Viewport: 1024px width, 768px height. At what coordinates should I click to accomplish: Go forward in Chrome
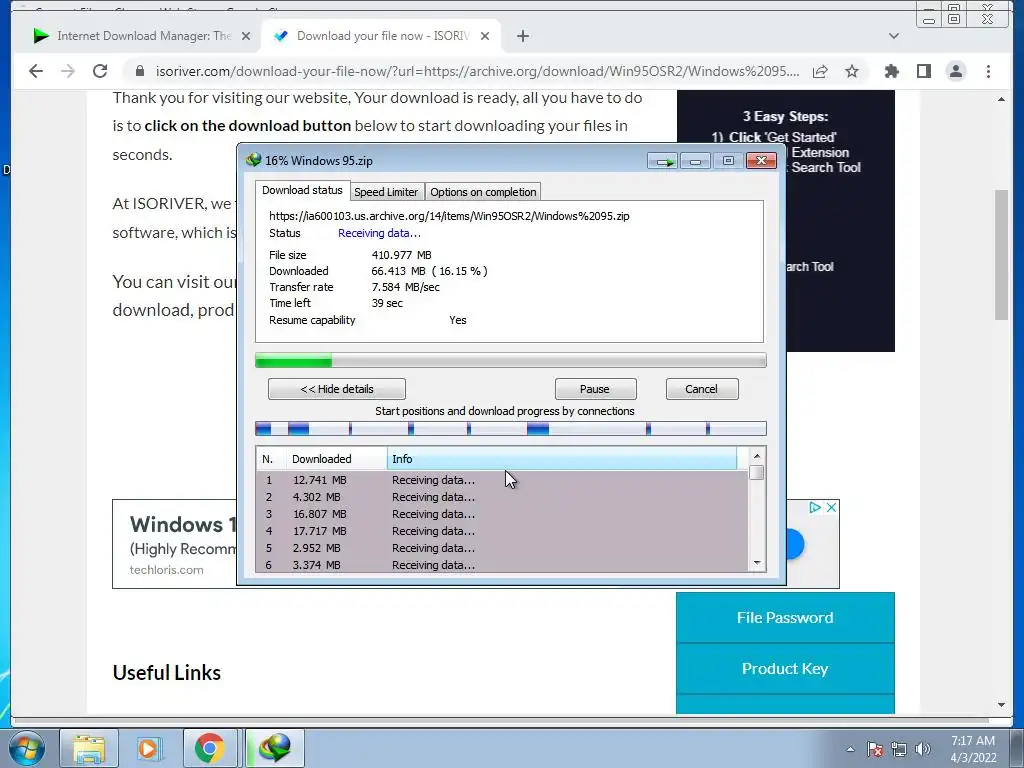tap(68, 71)
